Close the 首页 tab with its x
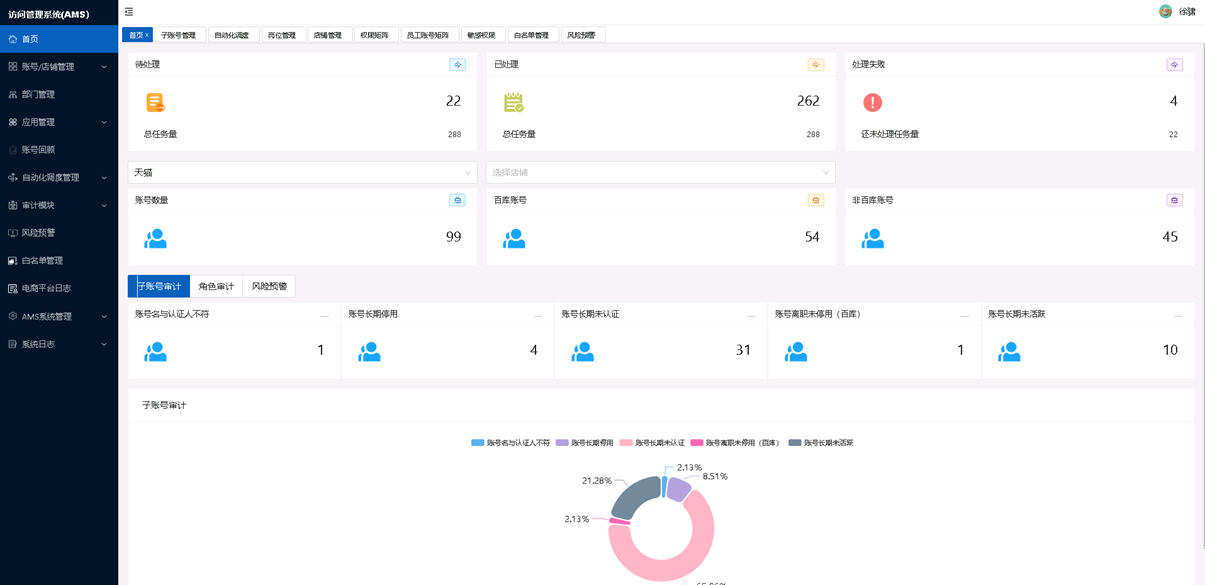1205x585 pixels. point(147,35)
